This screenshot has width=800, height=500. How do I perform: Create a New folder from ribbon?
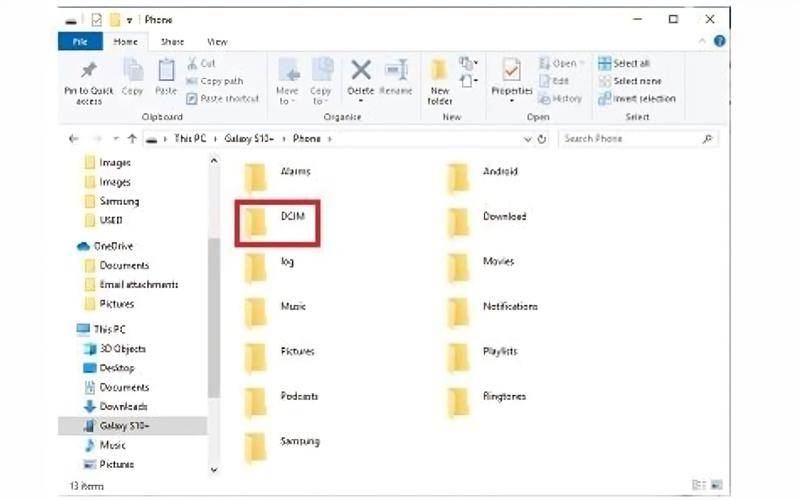[x=440, y=78]
